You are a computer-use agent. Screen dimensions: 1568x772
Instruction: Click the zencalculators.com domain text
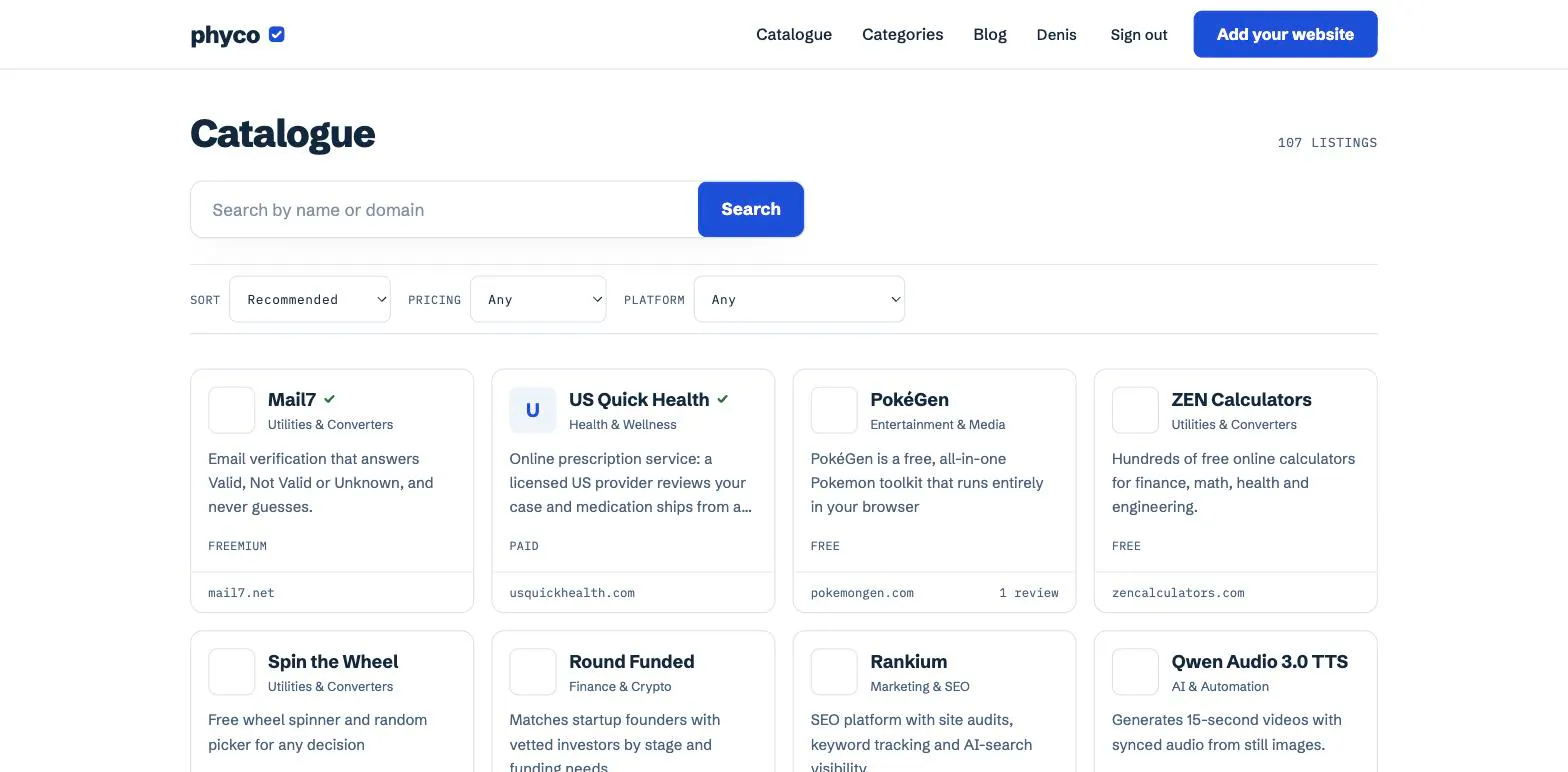pos(1178,593)
